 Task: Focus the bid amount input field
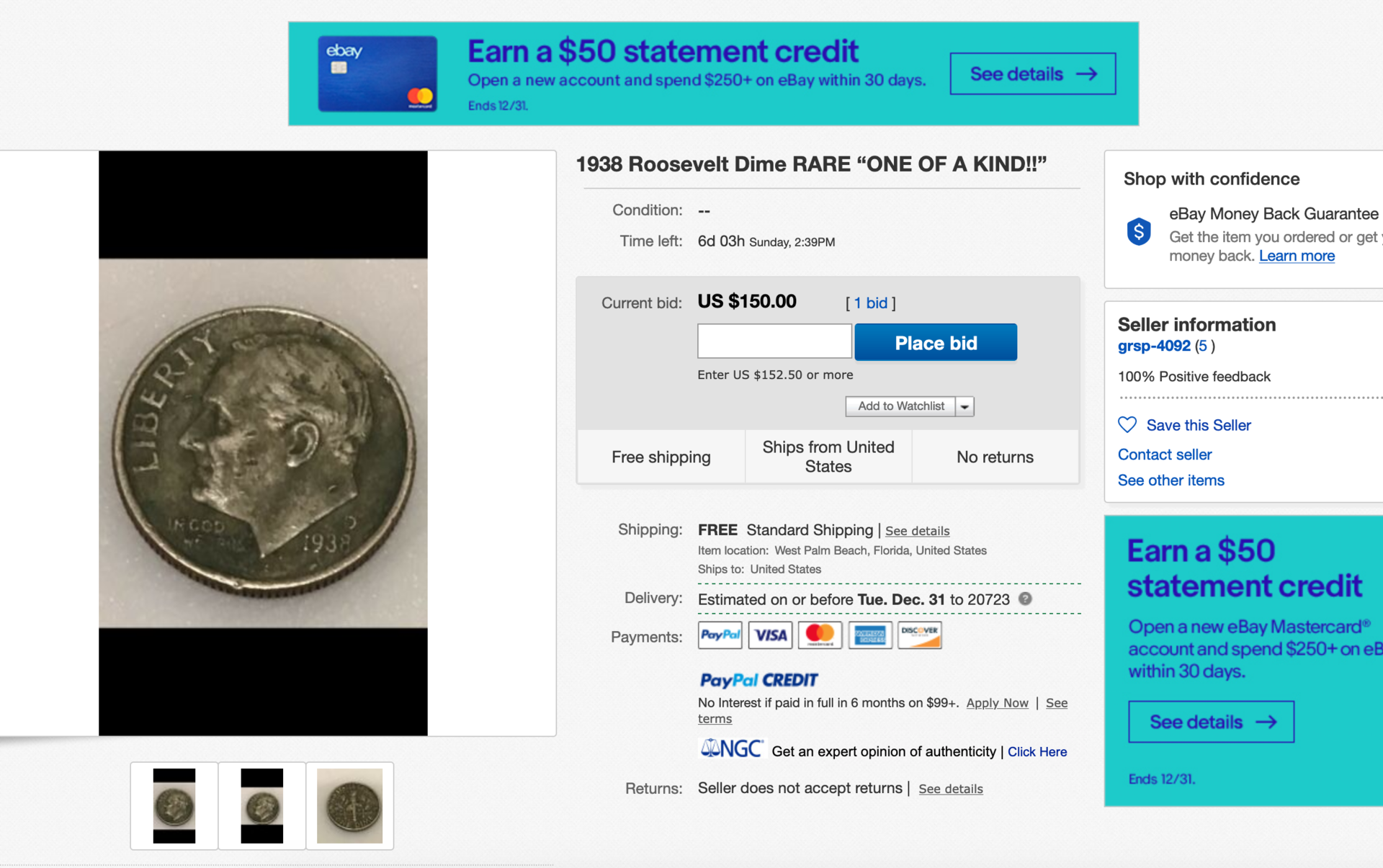coord(774,341)
